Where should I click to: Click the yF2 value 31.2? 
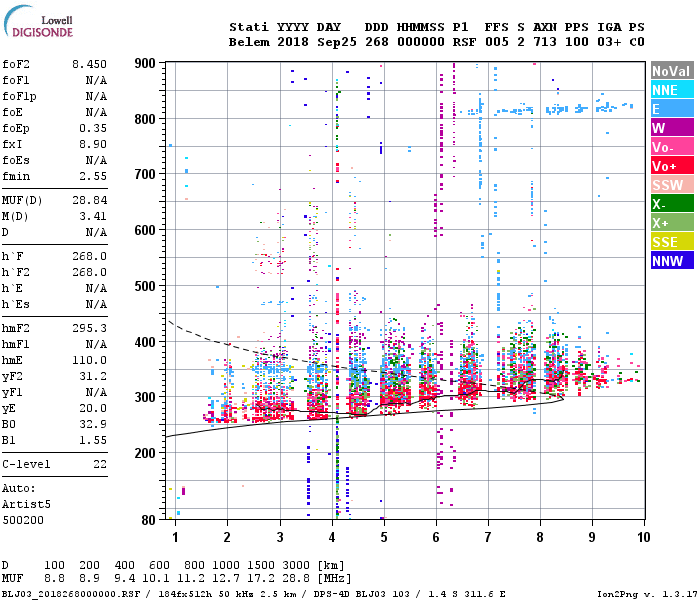click(93, 376)
